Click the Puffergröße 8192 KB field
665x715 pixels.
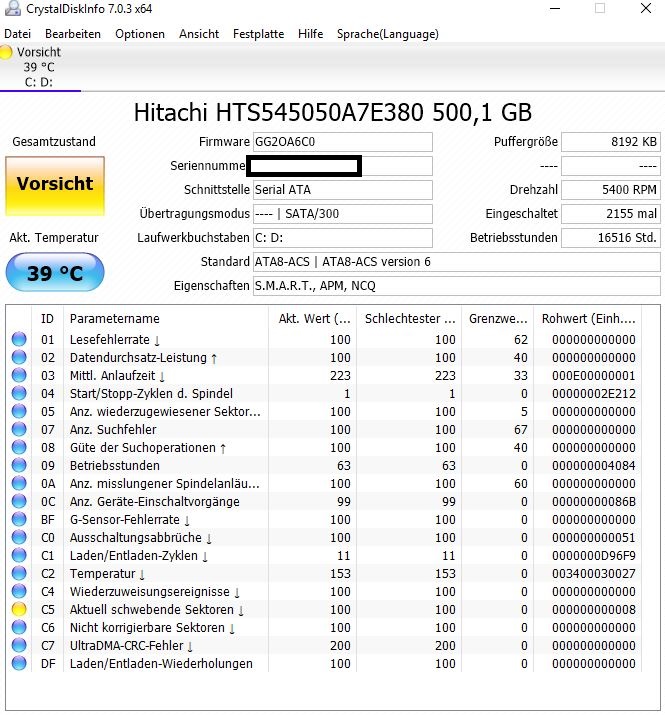611,142
